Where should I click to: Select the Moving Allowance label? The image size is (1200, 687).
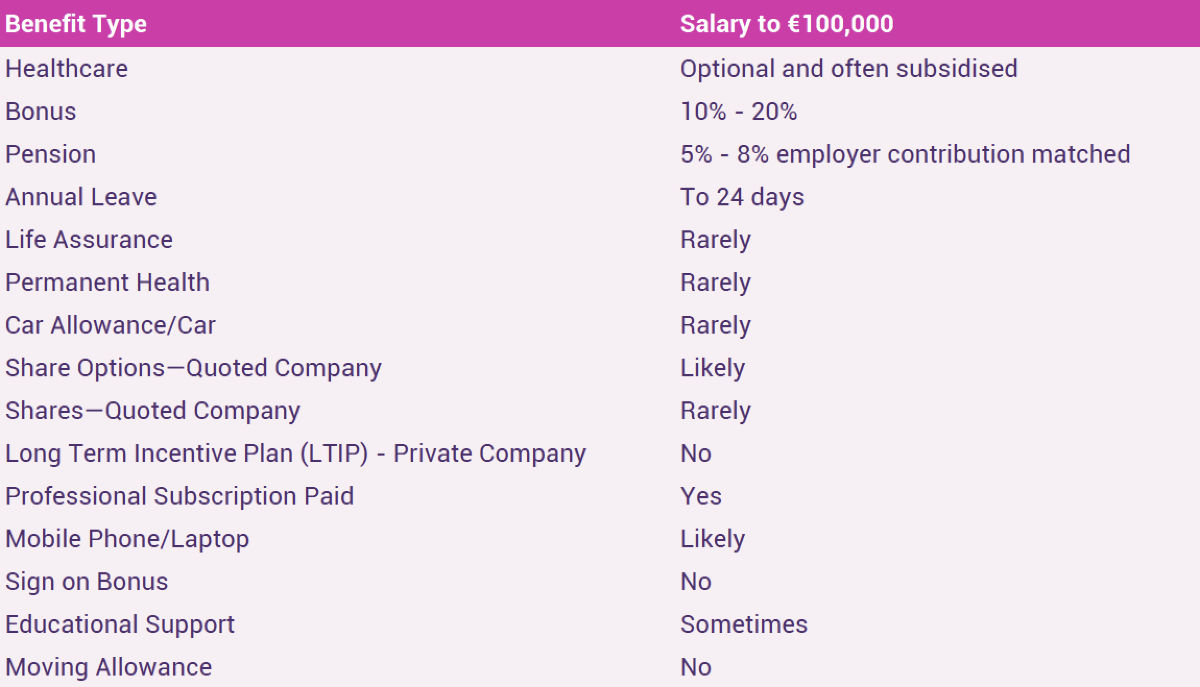pyautogui.click(x=109, y=667)
